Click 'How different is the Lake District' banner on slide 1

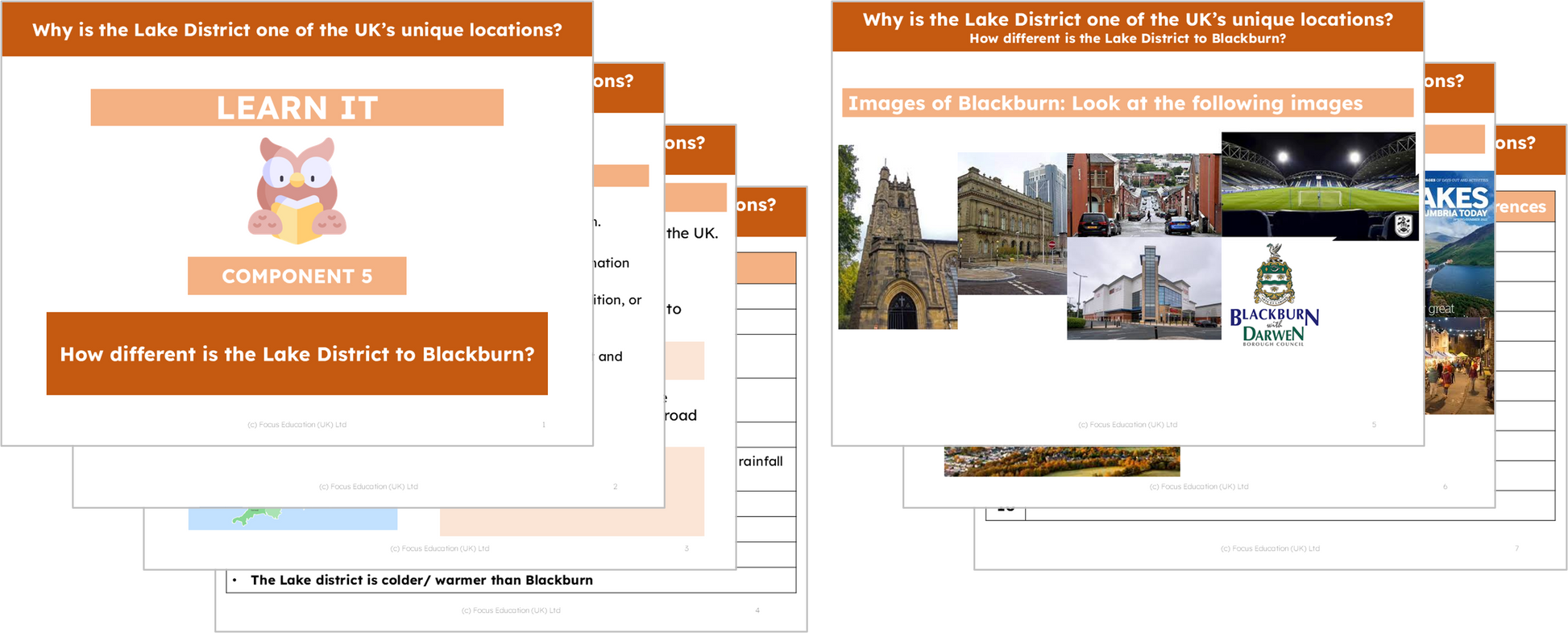click(x=297, y=354)
